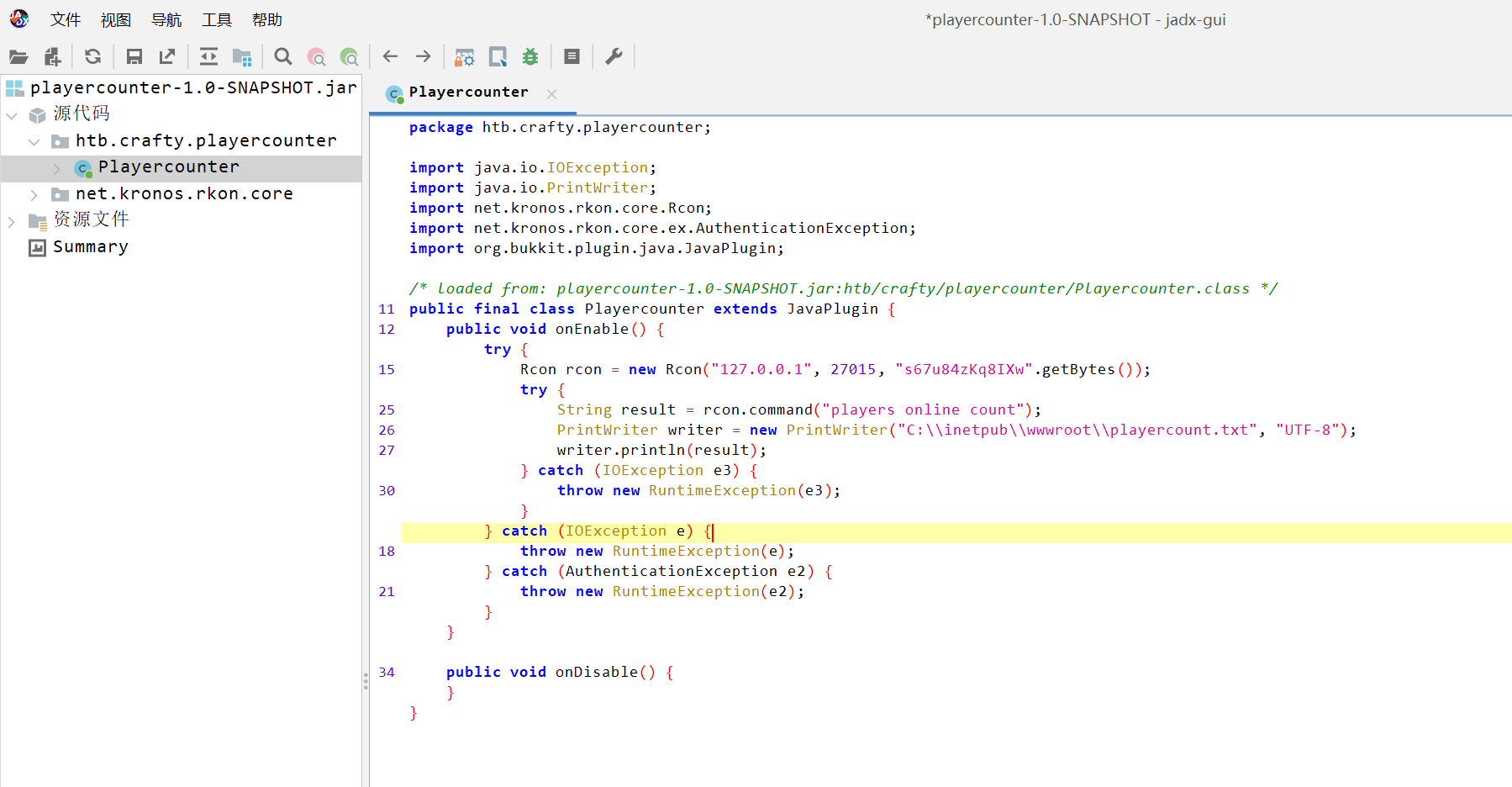Click import java.io.IOException line
Image resolution: width=1512 pixels, height=787 pixels.
[533, 167]
